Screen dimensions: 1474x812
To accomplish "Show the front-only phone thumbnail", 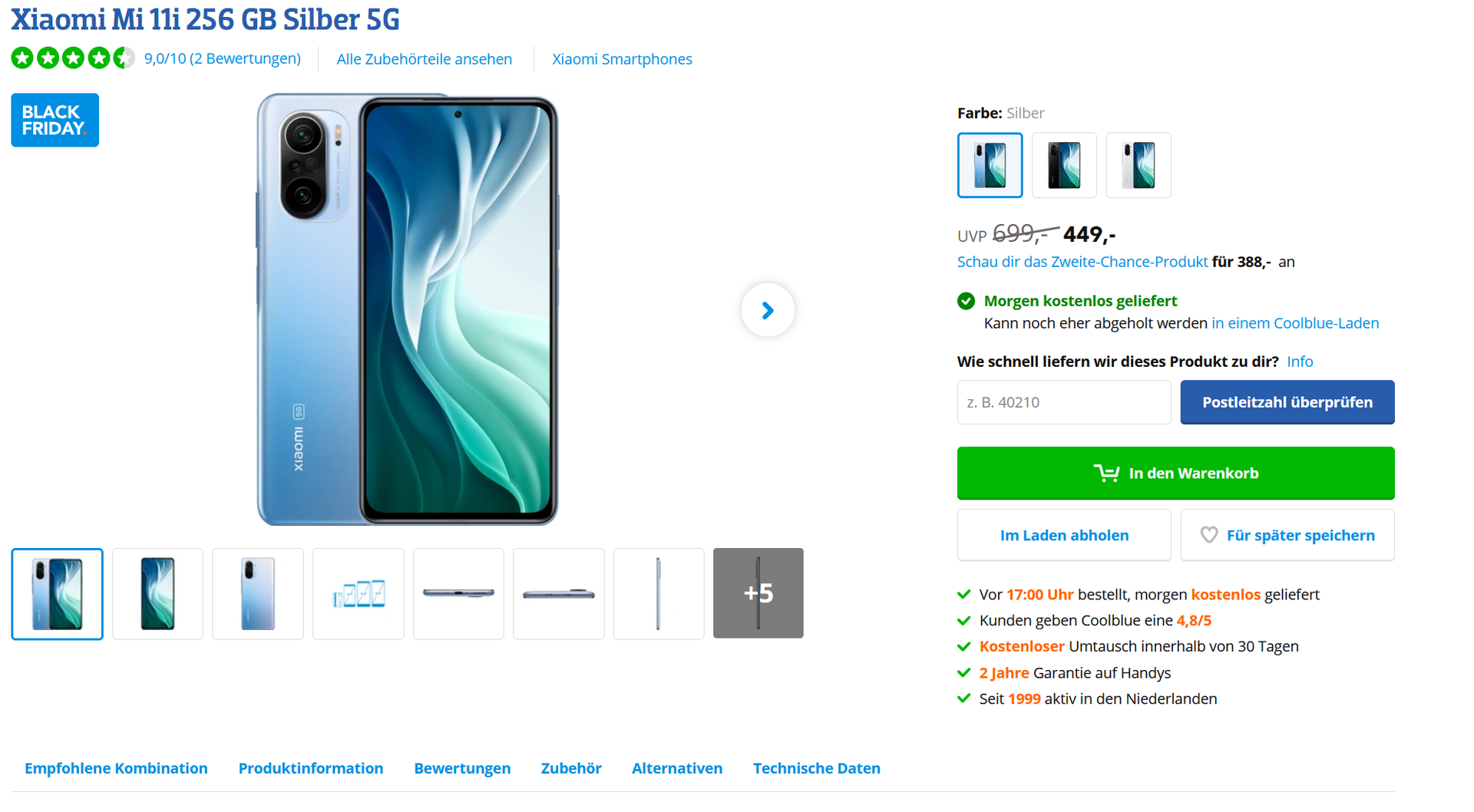I will click(157, 593).
